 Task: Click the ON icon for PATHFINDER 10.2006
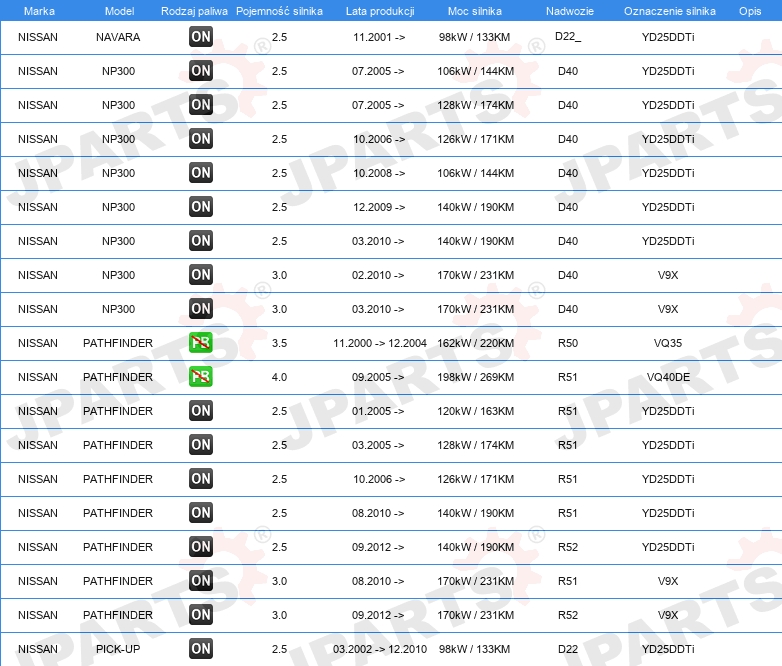pyautogui.click(x=201, y=478)
